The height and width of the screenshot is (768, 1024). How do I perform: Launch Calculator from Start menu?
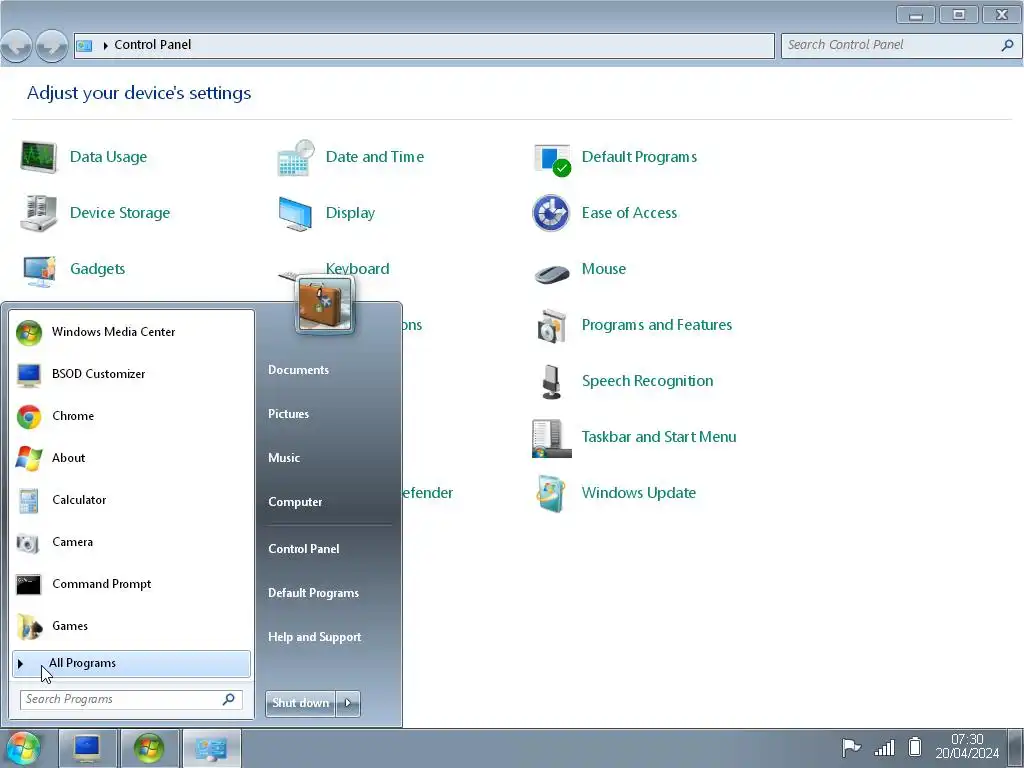click(132, 500)
